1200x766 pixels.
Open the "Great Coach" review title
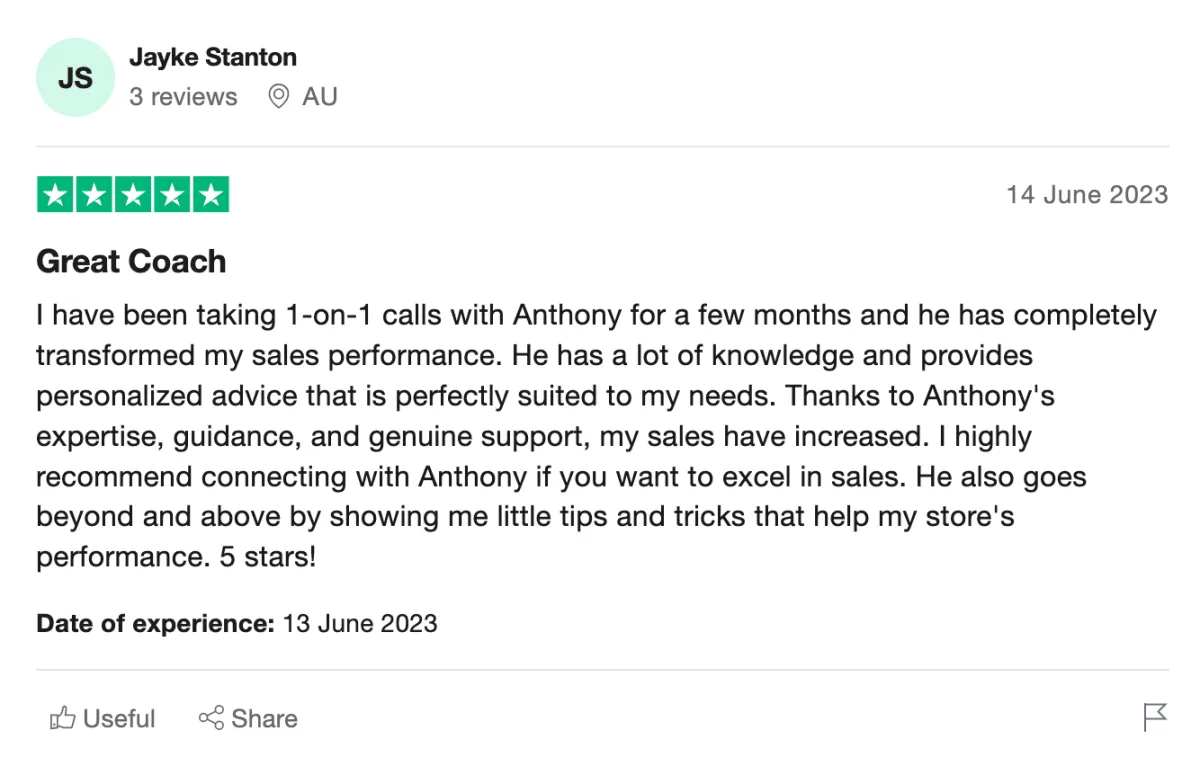click(x=131, y=262)
